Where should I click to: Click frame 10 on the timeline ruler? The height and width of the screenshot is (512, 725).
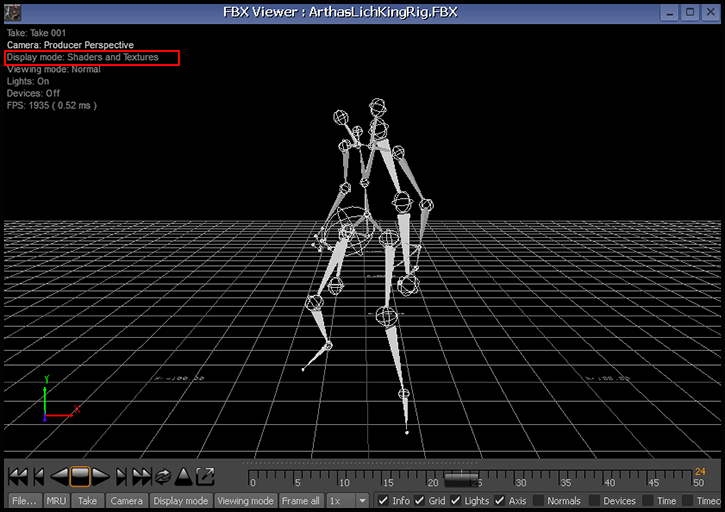coord(344,483)
